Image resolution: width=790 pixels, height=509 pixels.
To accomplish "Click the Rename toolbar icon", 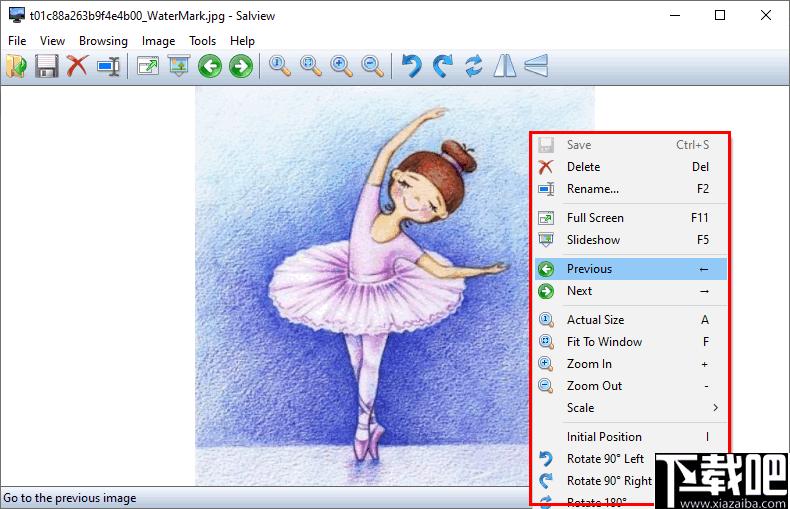I will pos(108,66).
